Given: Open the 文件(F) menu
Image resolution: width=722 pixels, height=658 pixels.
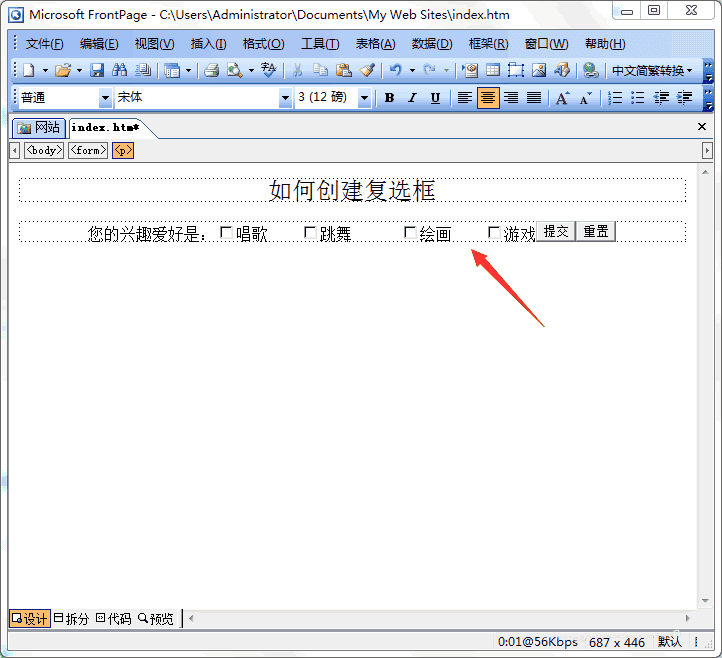Looking at the screenshot, I should [x=44, y=44].
